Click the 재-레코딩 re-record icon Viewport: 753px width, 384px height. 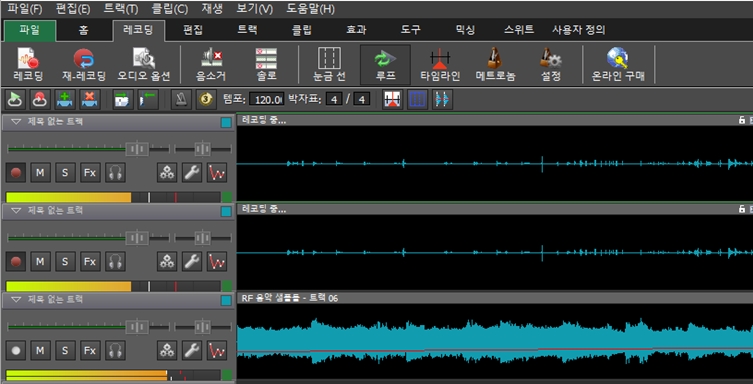point(83,64)
